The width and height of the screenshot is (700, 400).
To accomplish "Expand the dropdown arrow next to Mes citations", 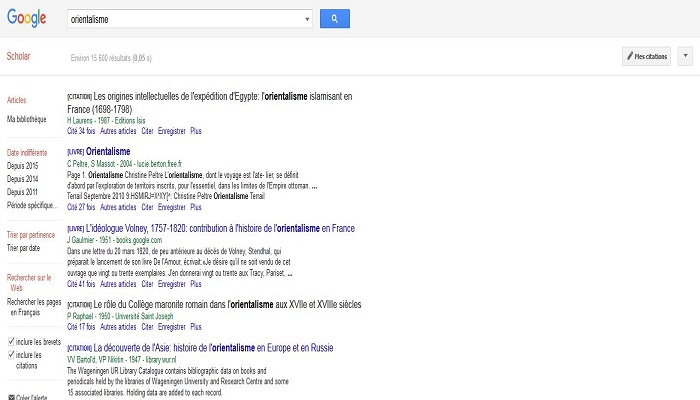I will [x=685, y=57].
